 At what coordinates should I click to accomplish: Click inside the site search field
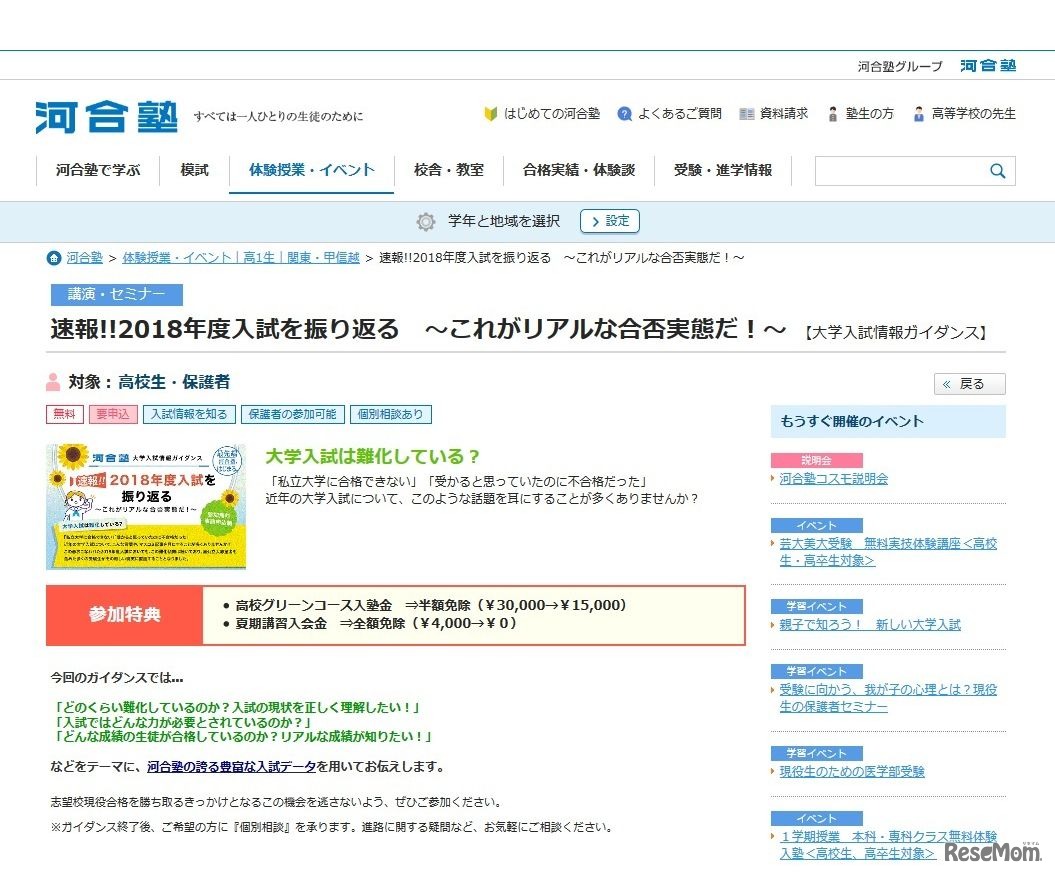point(898,171)
